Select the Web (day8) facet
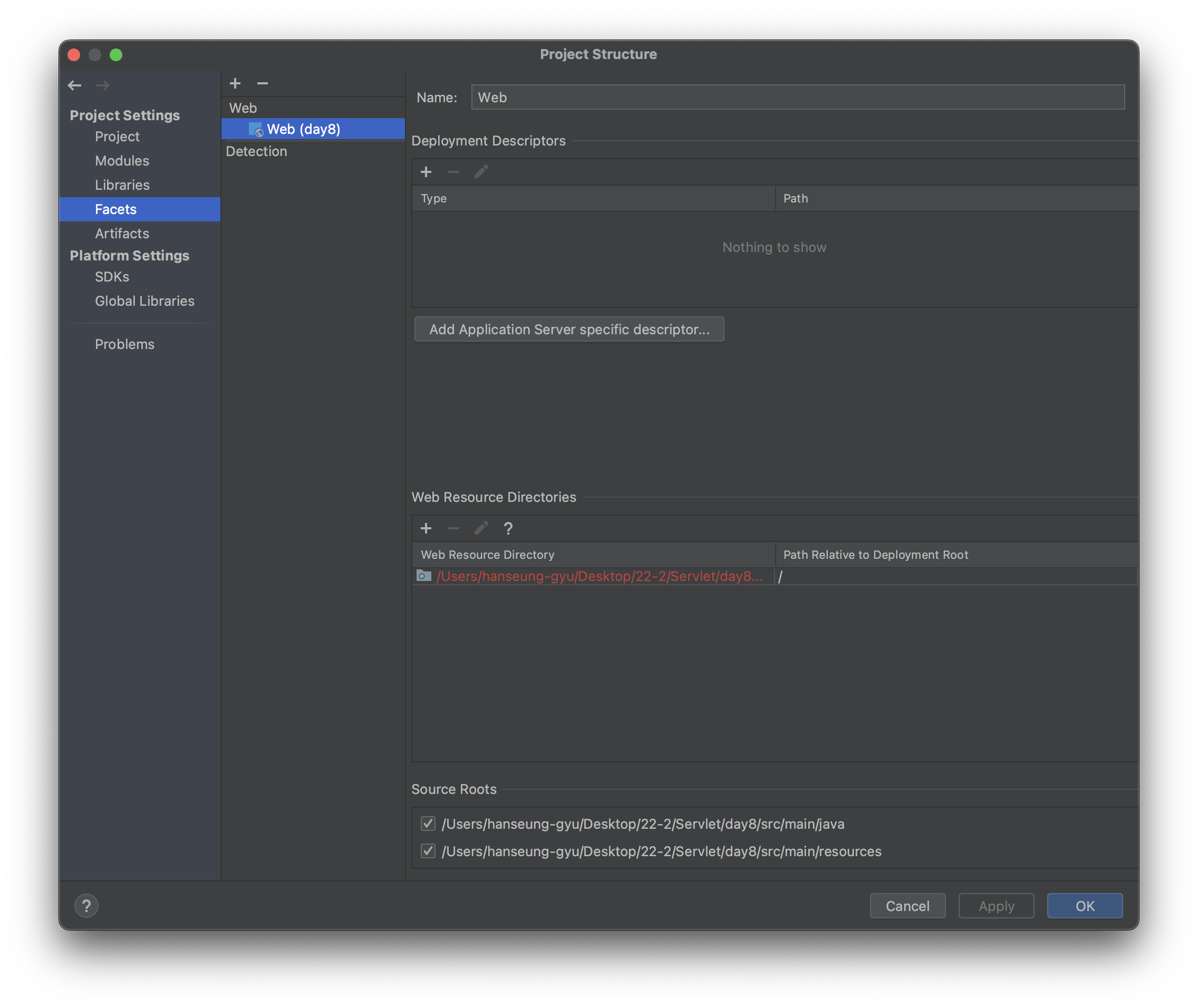This screenshot has height=1008, width=1198. pos(304,129)
